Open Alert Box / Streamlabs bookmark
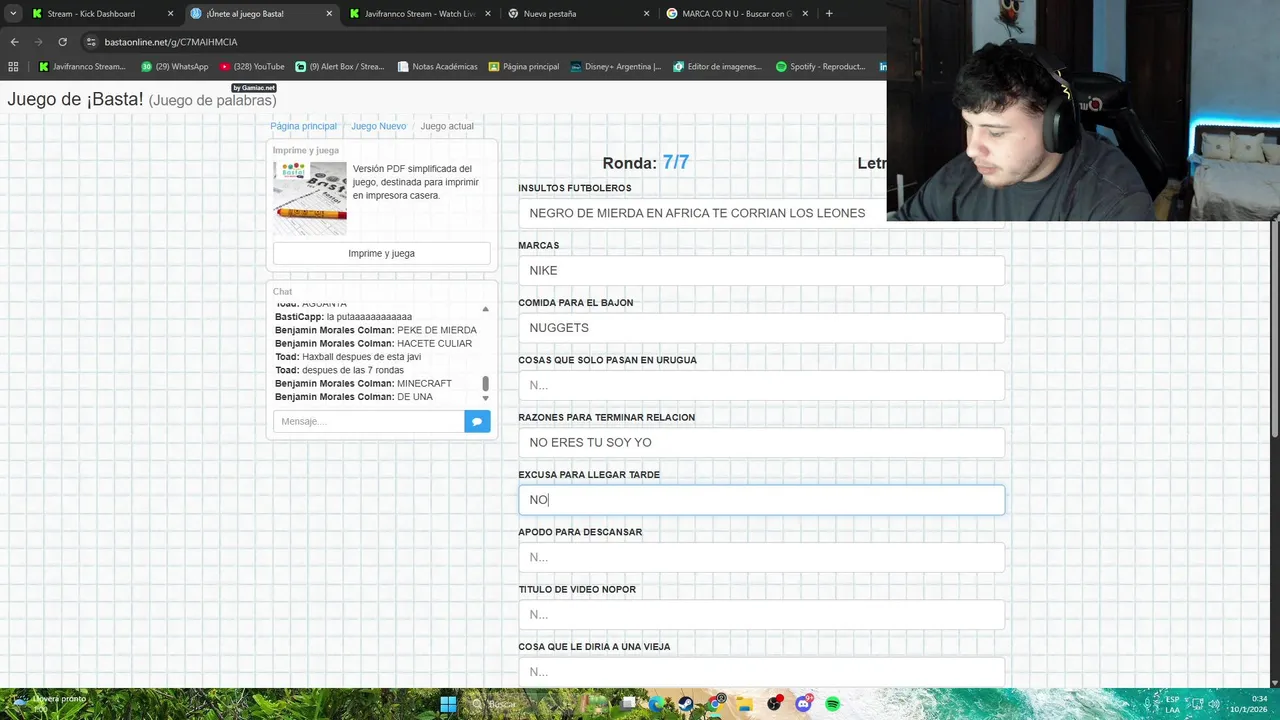 (340, 67)
